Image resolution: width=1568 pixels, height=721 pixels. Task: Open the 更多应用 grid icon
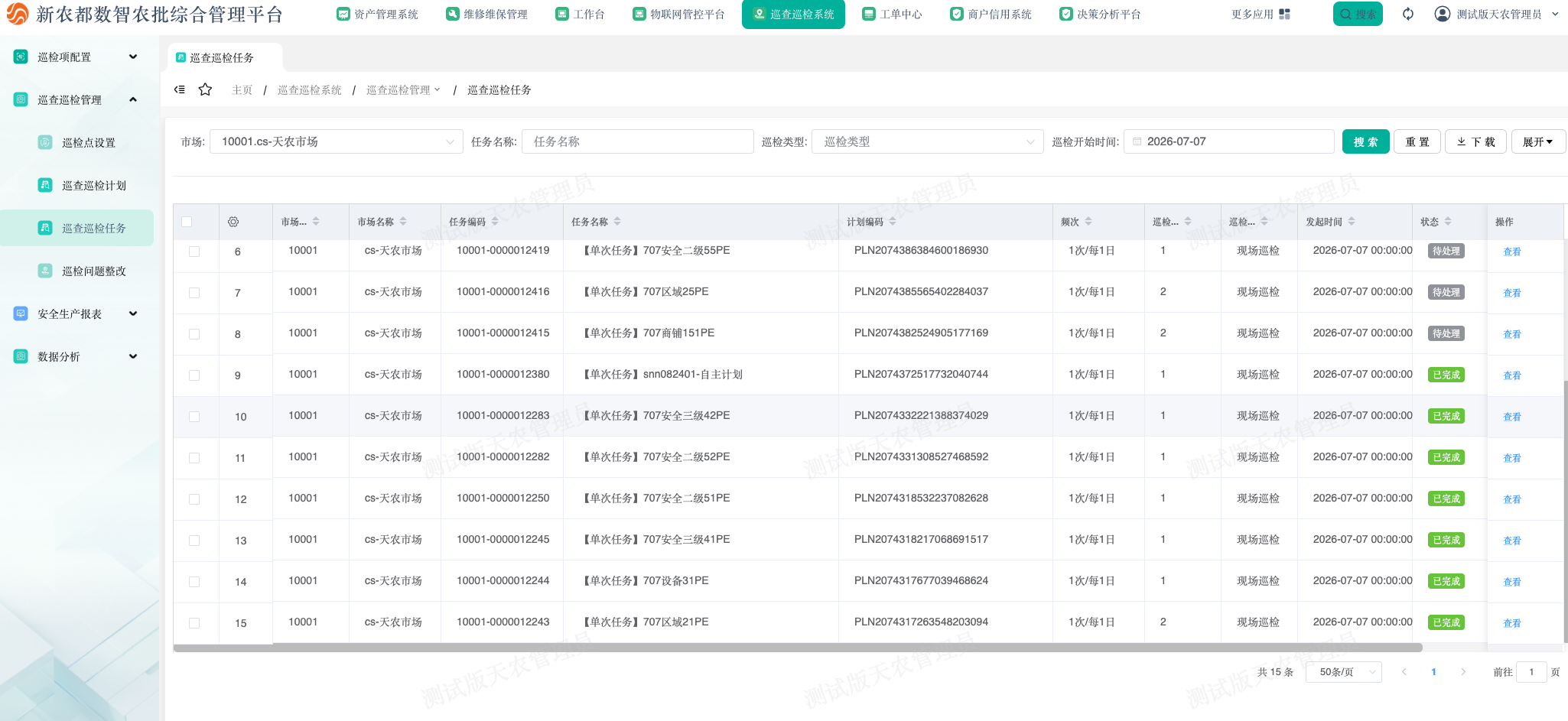pos(1284,14)
